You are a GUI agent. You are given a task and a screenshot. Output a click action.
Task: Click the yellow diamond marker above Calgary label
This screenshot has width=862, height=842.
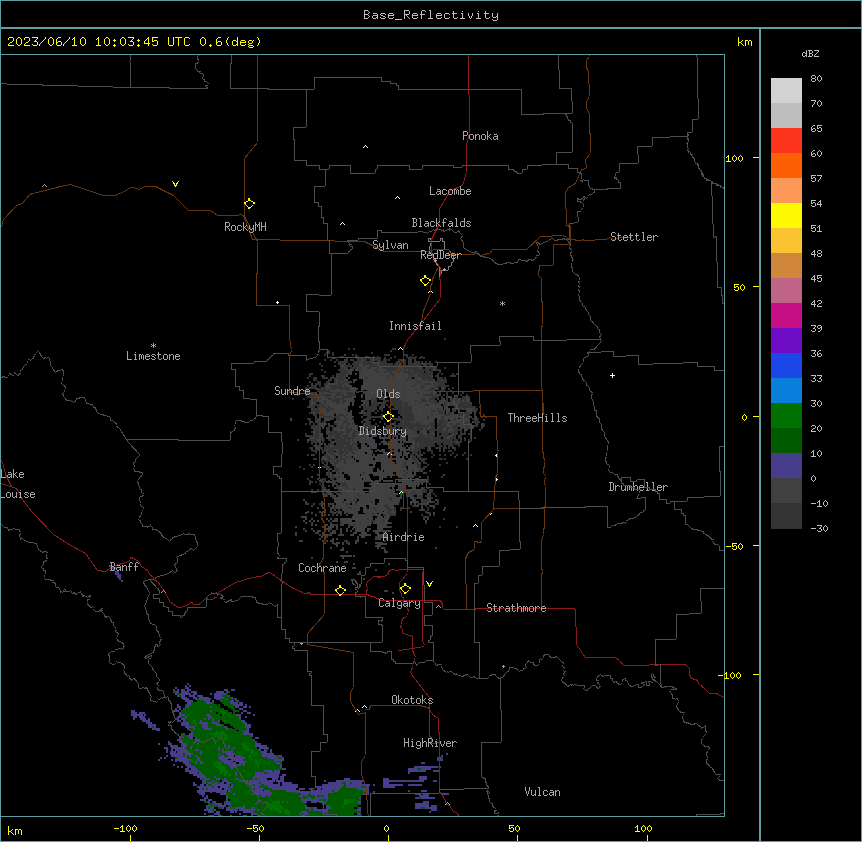(405, 589)
